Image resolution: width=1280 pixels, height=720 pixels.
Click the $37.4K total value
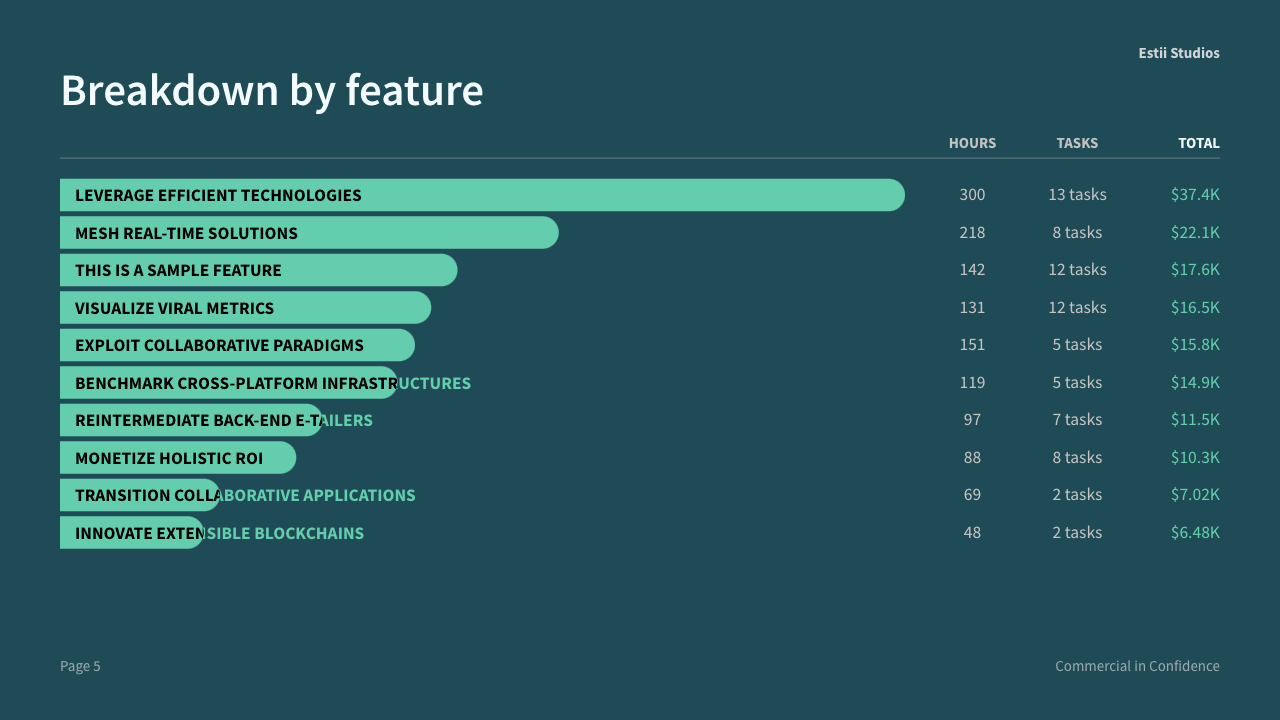(1195, 194)
